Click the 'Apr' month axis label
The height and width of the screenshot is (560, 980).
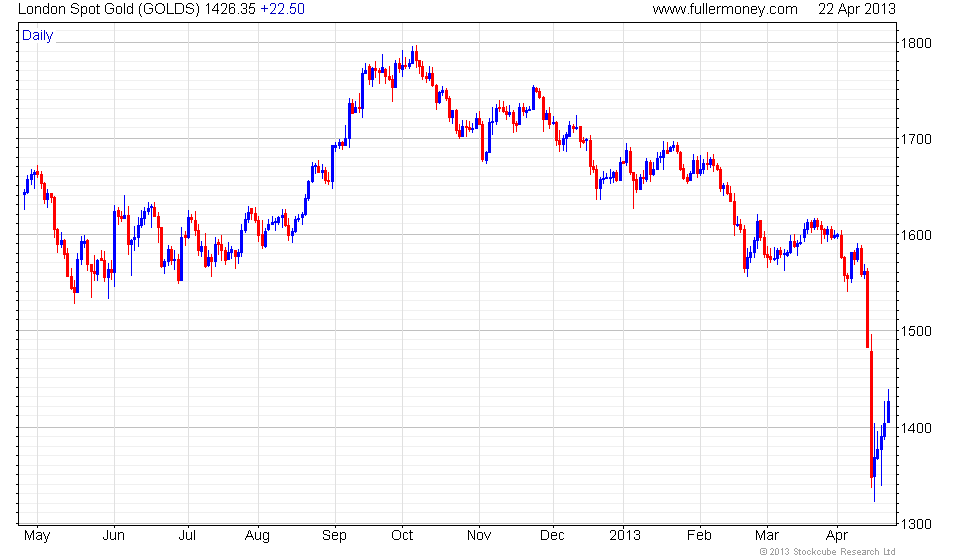point(837,536)
